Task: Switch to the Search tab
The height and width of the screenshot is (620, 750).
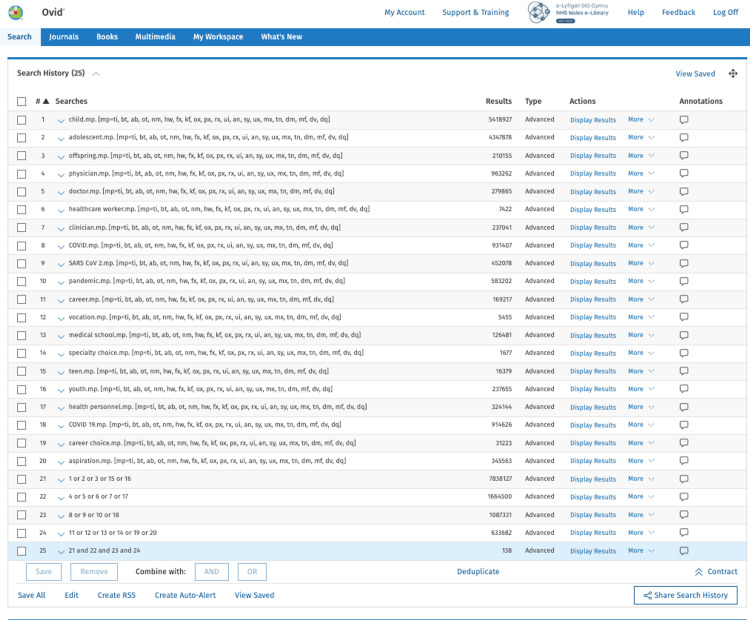Action: point(20,37)
